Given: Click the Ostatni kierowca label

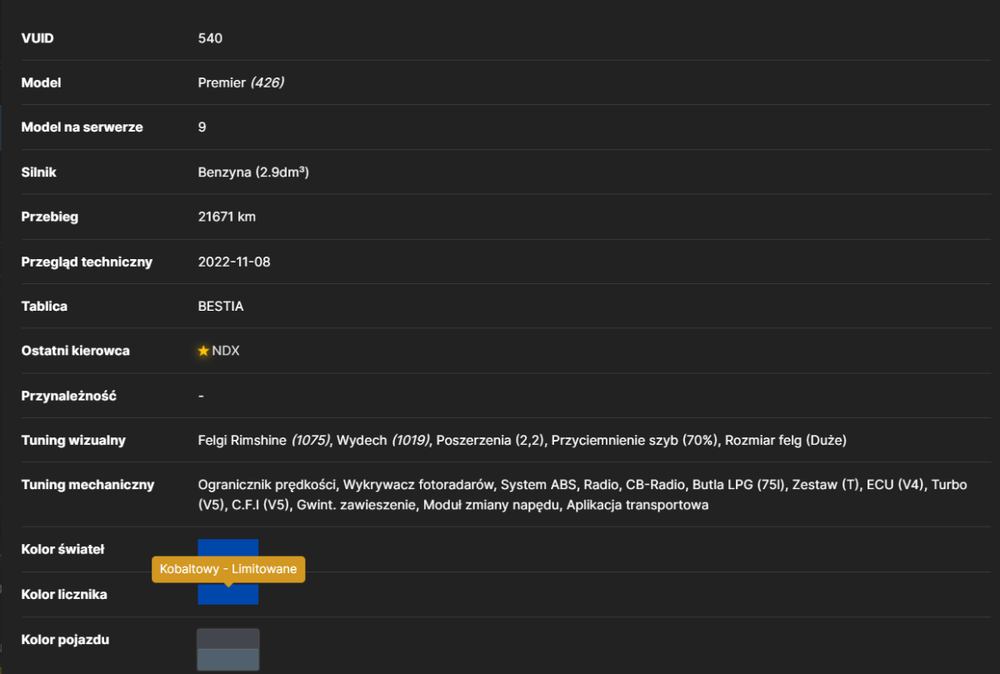Looking at the screenshot, I should coord(75,351).
